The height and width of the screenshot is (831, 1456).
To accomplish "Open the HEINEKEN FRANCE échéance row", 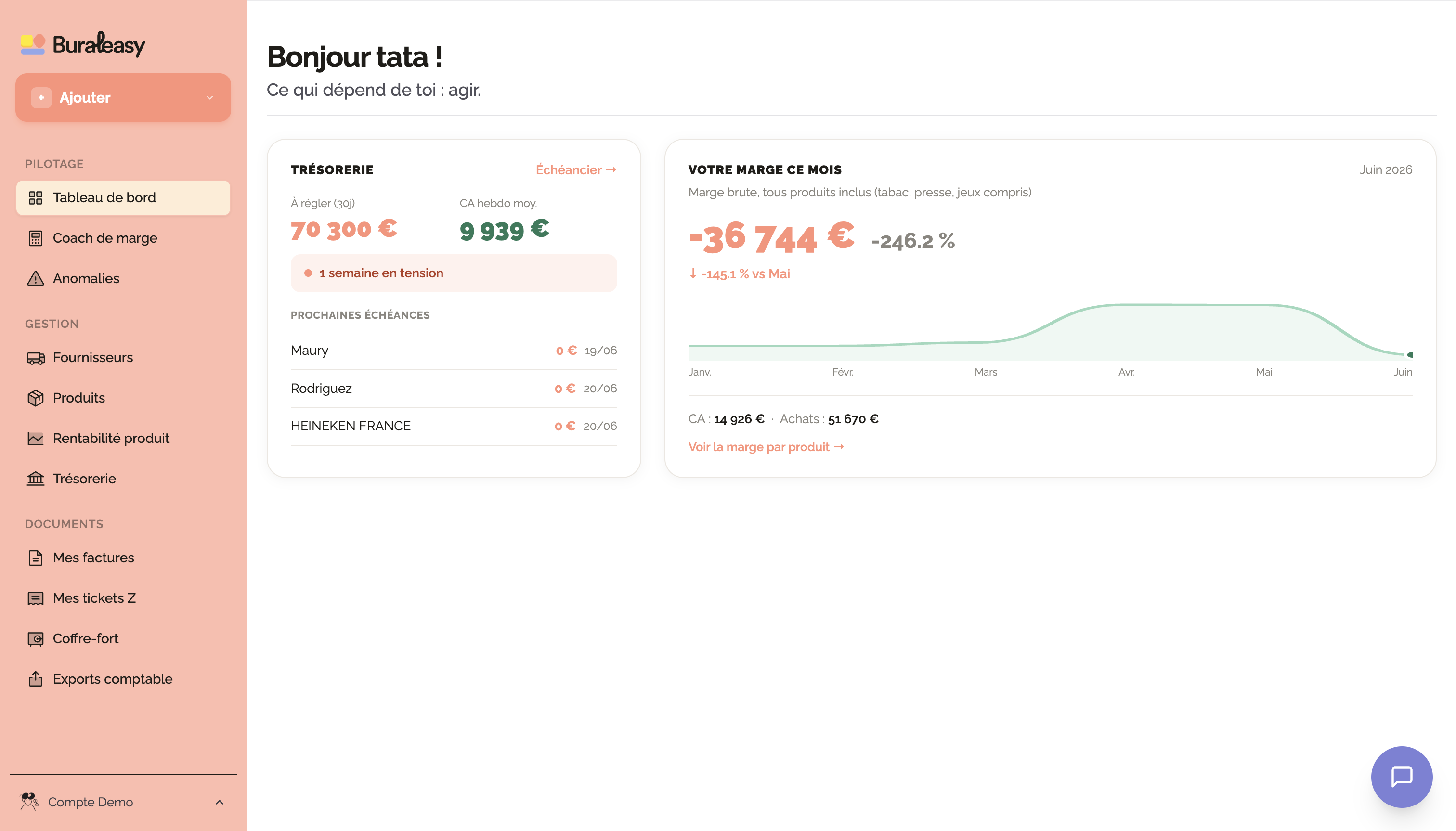I will pyautogui.click(x=454, y=426).
